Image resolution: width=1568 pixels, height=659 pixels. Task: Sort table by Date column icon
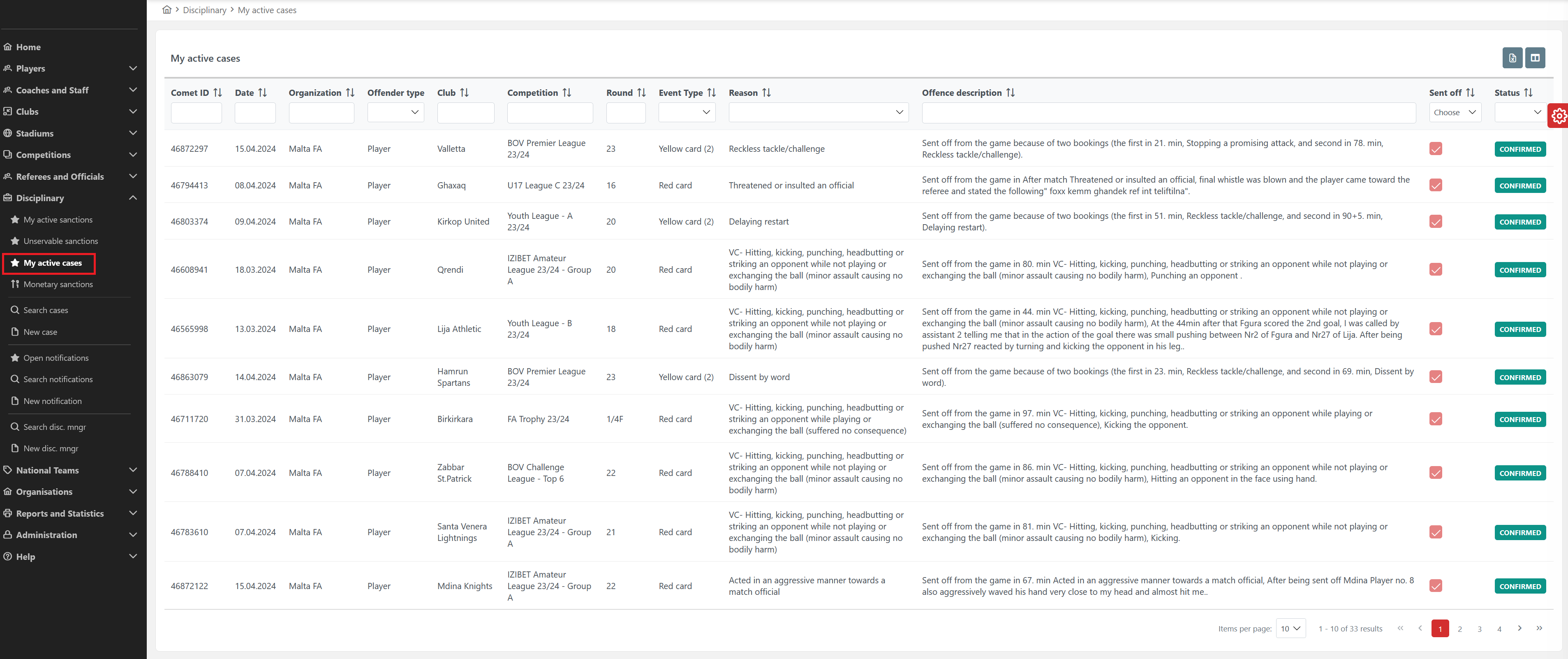pos(262,93)
